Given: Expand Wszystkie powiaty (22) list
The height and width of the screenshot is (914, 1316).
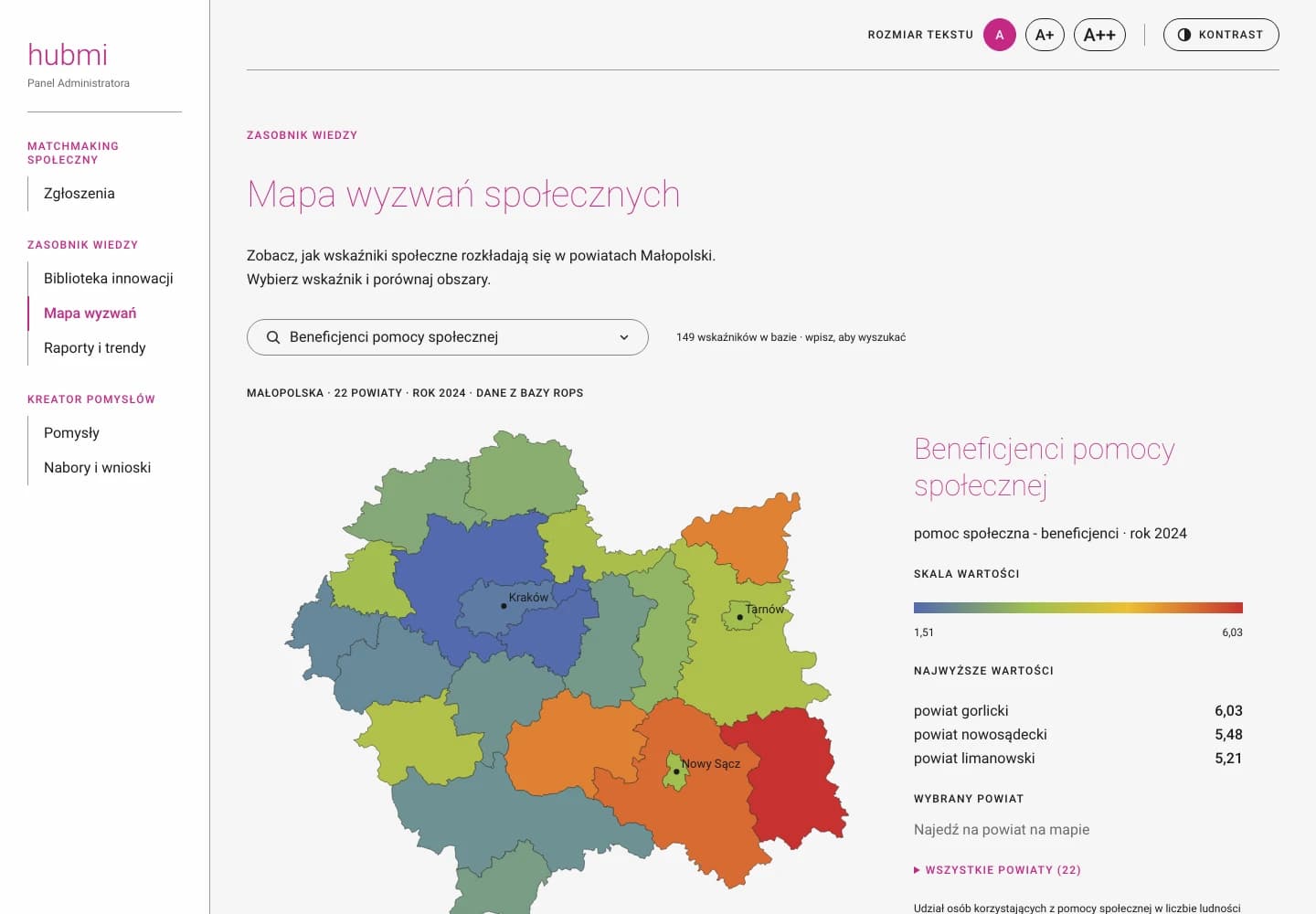Looking at the screenshot, I should (x=997, y=870).
